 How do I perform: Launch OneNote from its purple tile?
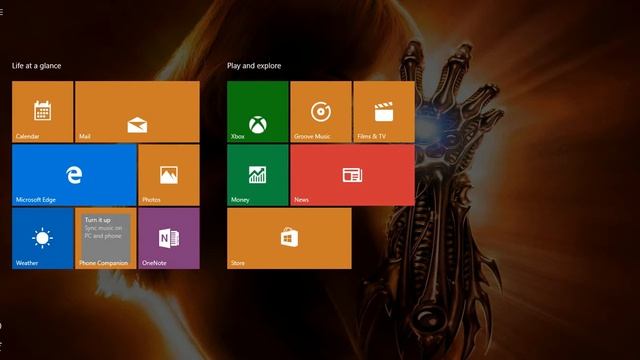pos(169,238)
